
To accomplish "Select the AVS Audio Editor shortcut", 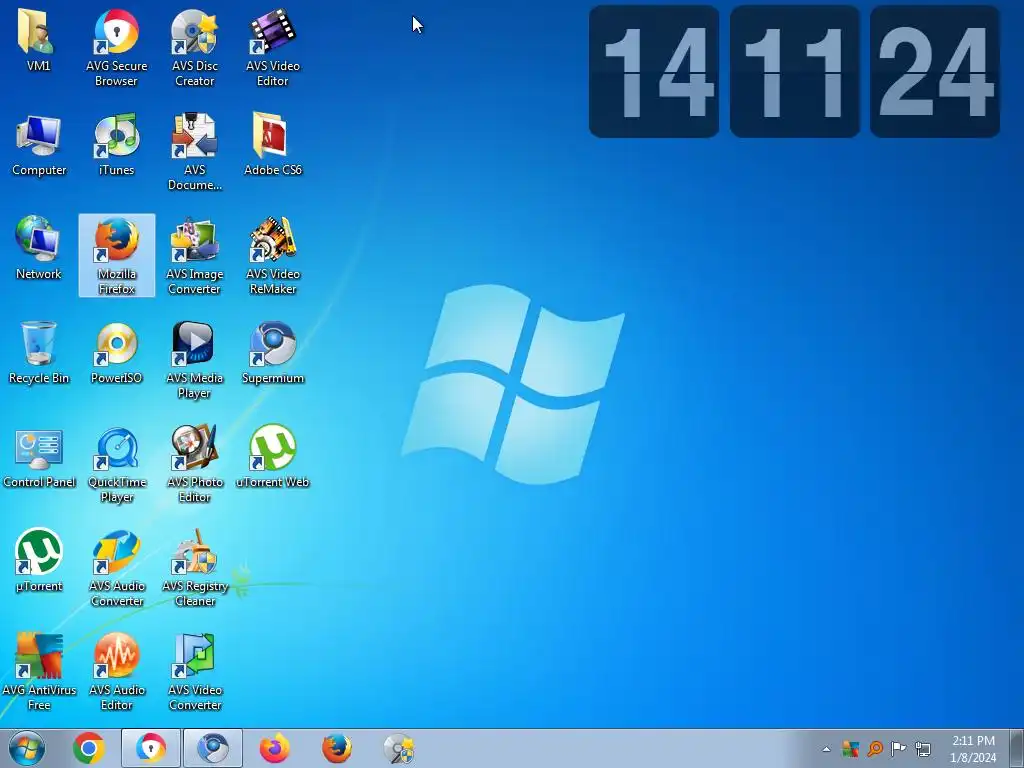I will [x=117, y=672].
